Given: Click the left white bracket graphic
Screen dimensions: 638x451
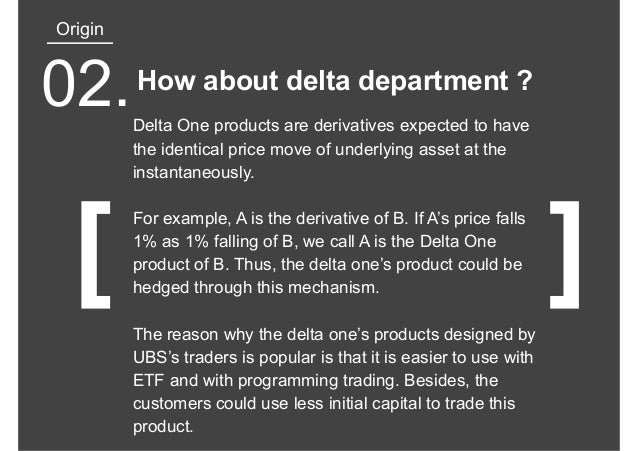Looking at the screenshot, I should [x=96, y=255].
